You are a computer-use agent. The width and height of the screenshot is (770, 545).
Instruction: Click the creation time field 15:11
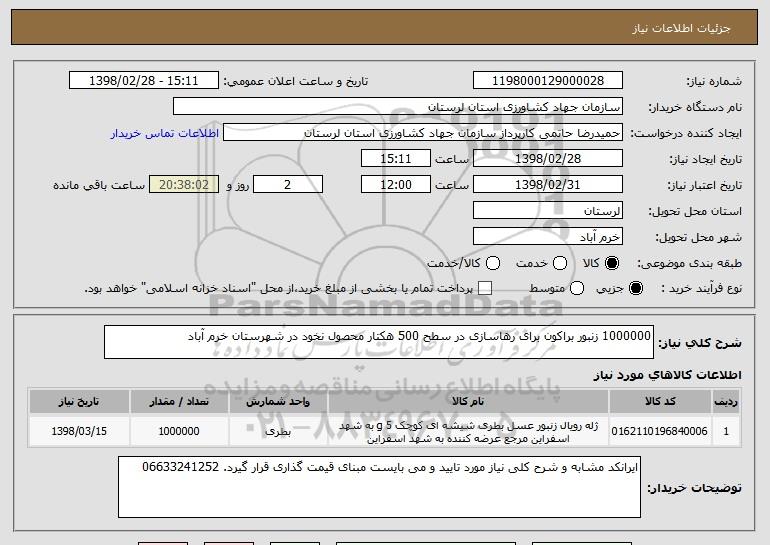396,159
